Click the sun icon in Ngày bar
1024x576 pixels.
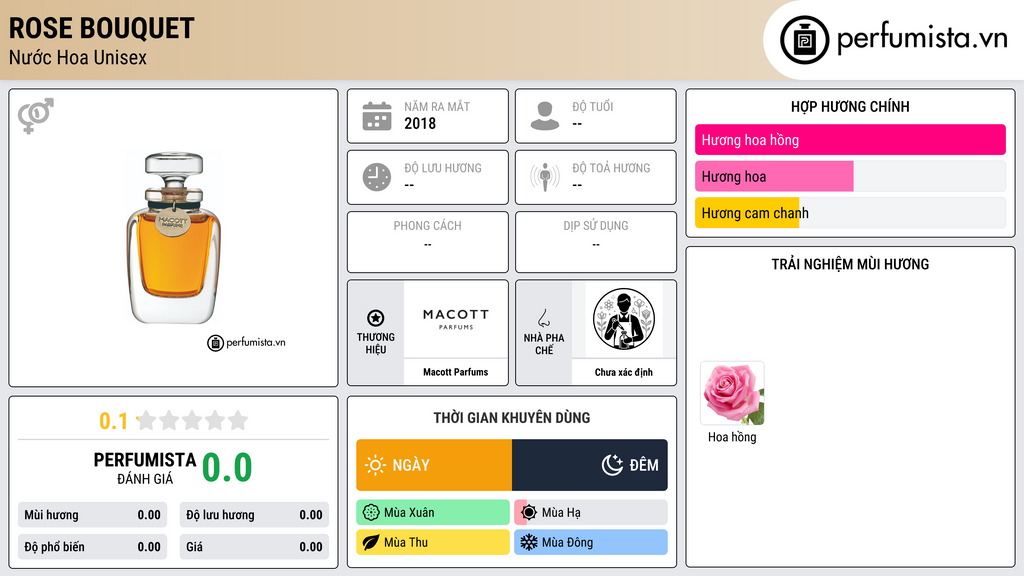point(375,465)
